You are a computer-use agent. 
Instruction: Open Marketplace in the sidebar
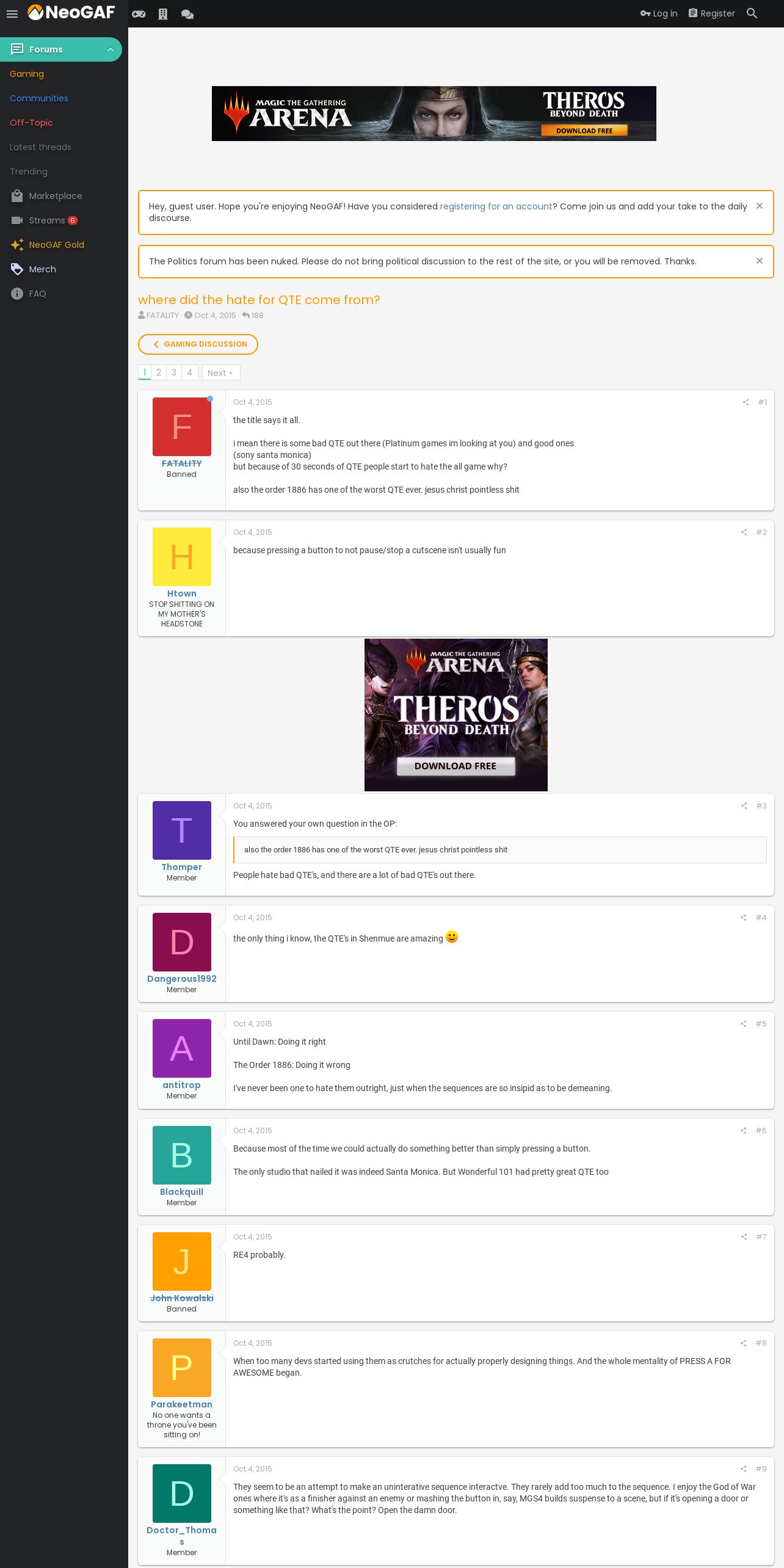click(x=56, y=196)
